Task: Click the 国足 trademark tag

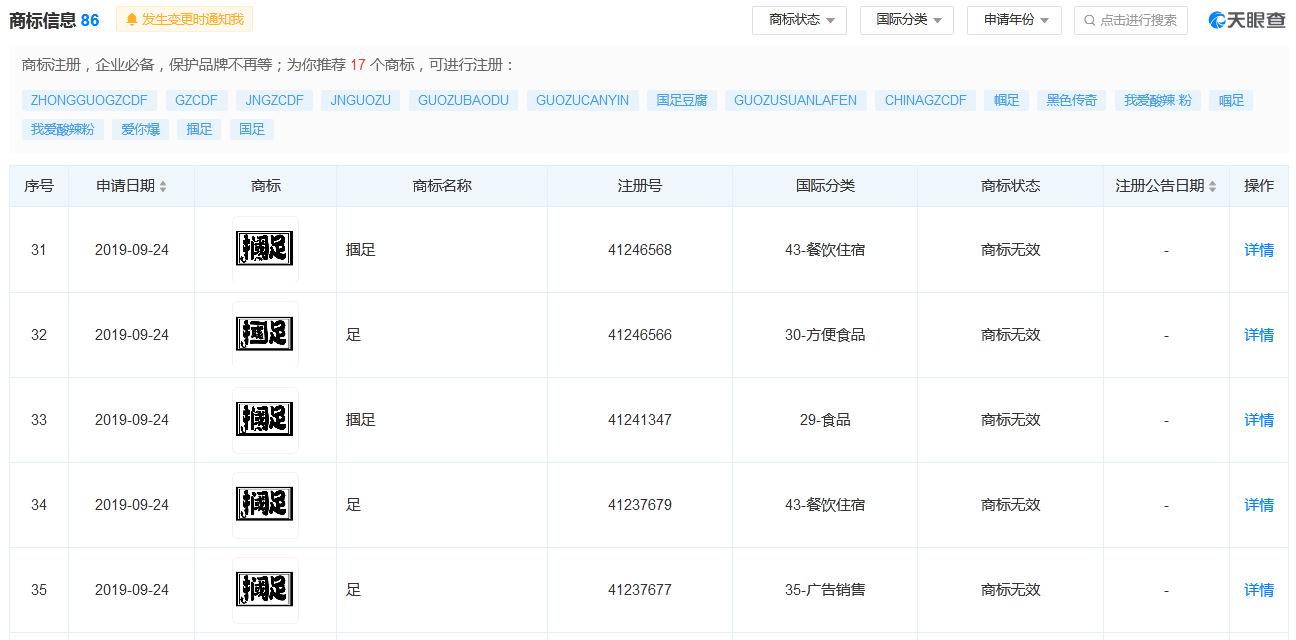Action: click(x=251, y=129)
